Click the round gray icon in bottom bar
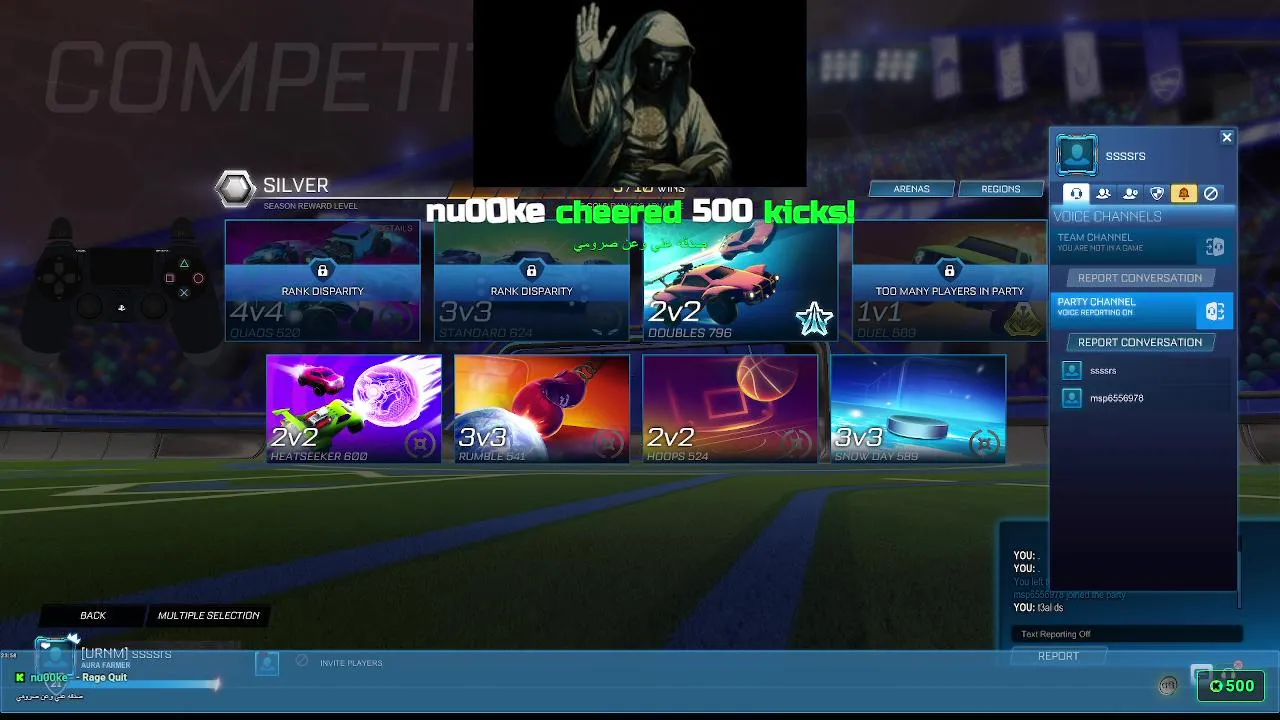This screenshot has height=720, width=1280. point(1167,686)
